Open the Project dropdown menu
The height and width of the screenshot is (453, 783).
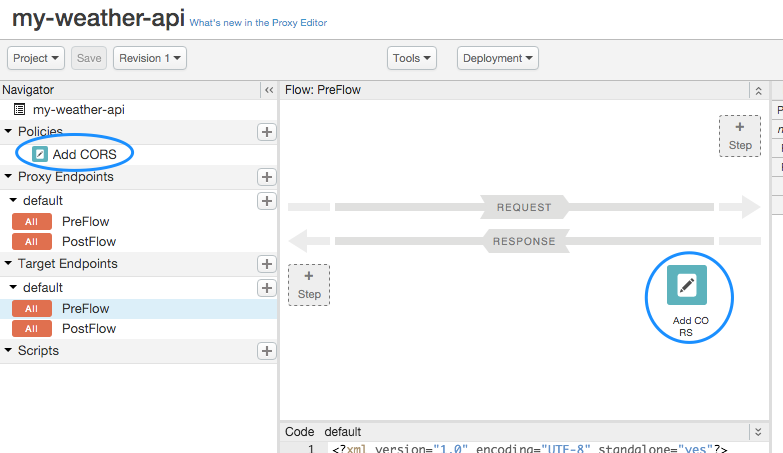coord(38,58)
